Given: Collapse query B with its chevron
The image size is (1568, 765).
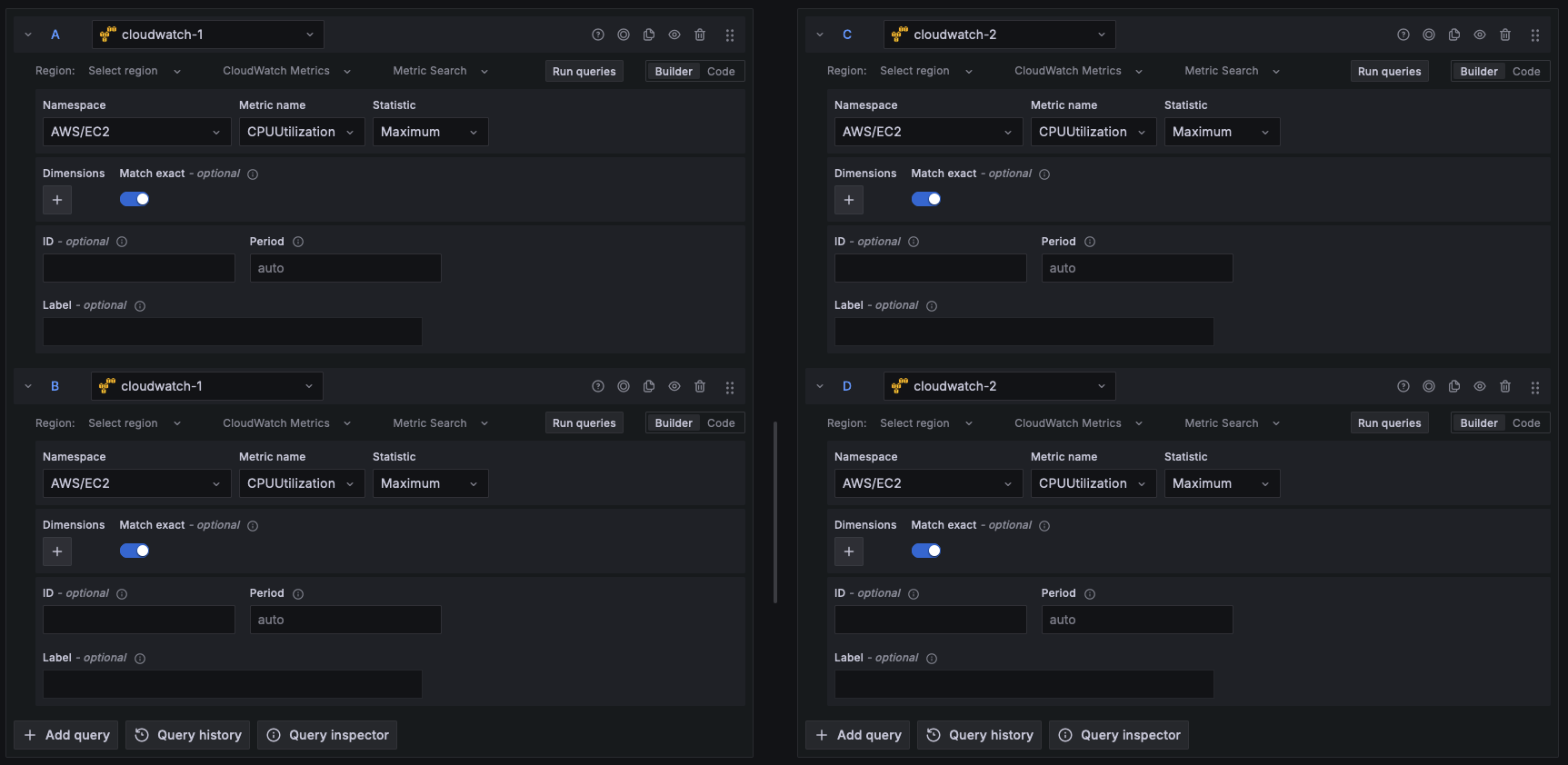Looking at the screenshot, I should pos(28,386).
